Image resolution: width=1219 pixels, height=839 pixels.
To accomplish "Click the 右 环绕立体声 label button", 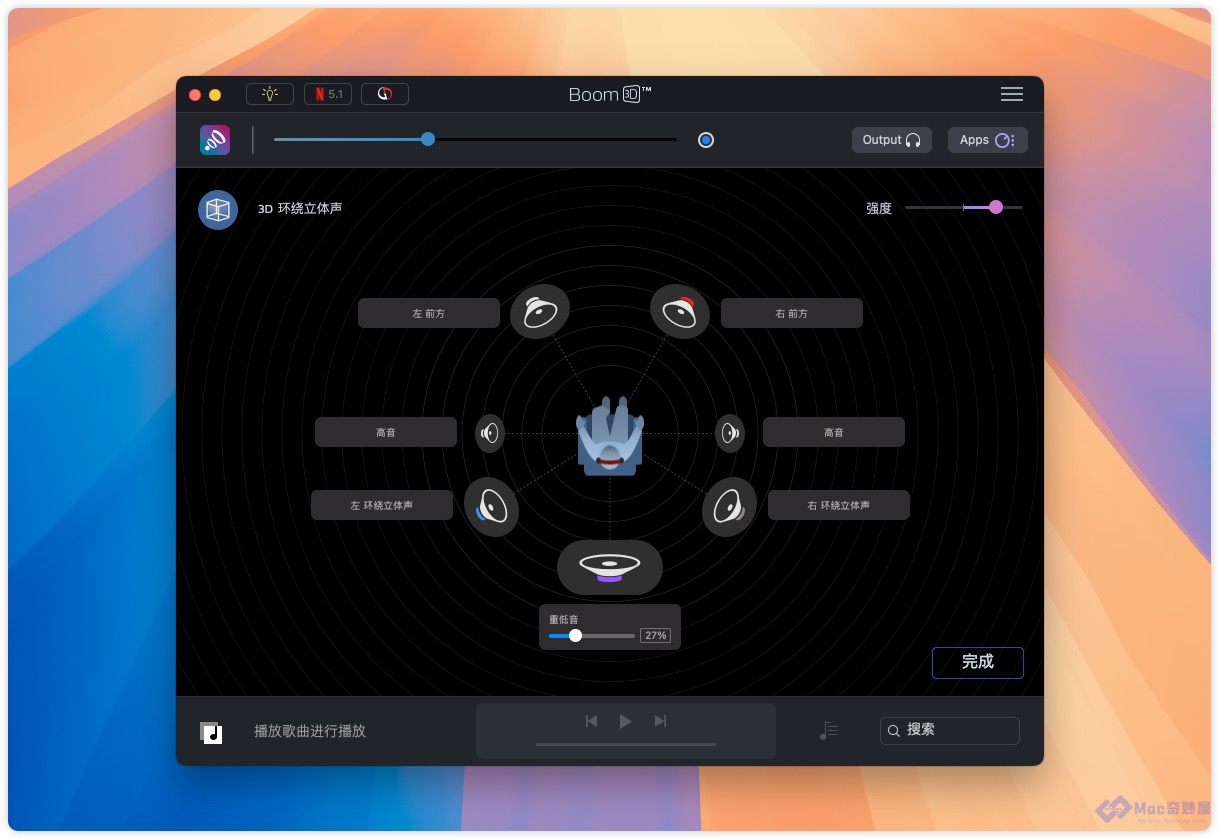I will [x=839, y=505].
